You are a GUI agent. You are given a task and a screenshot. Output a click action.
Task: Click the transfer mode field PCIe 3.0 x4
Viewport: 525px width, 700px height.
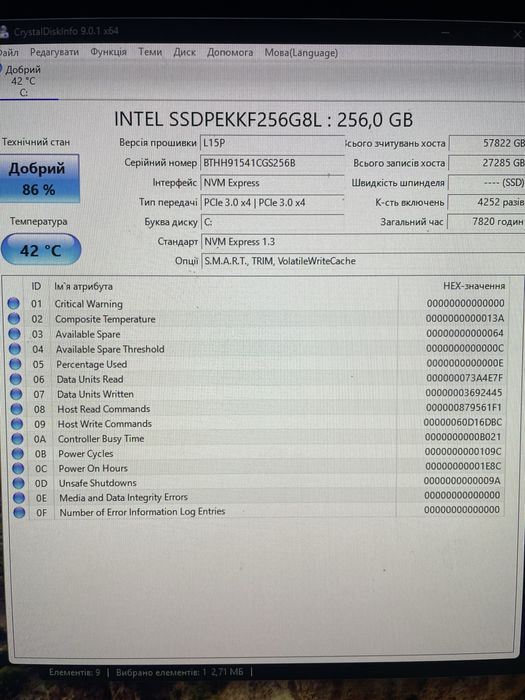pyautogui.click(x=272, y=202)
